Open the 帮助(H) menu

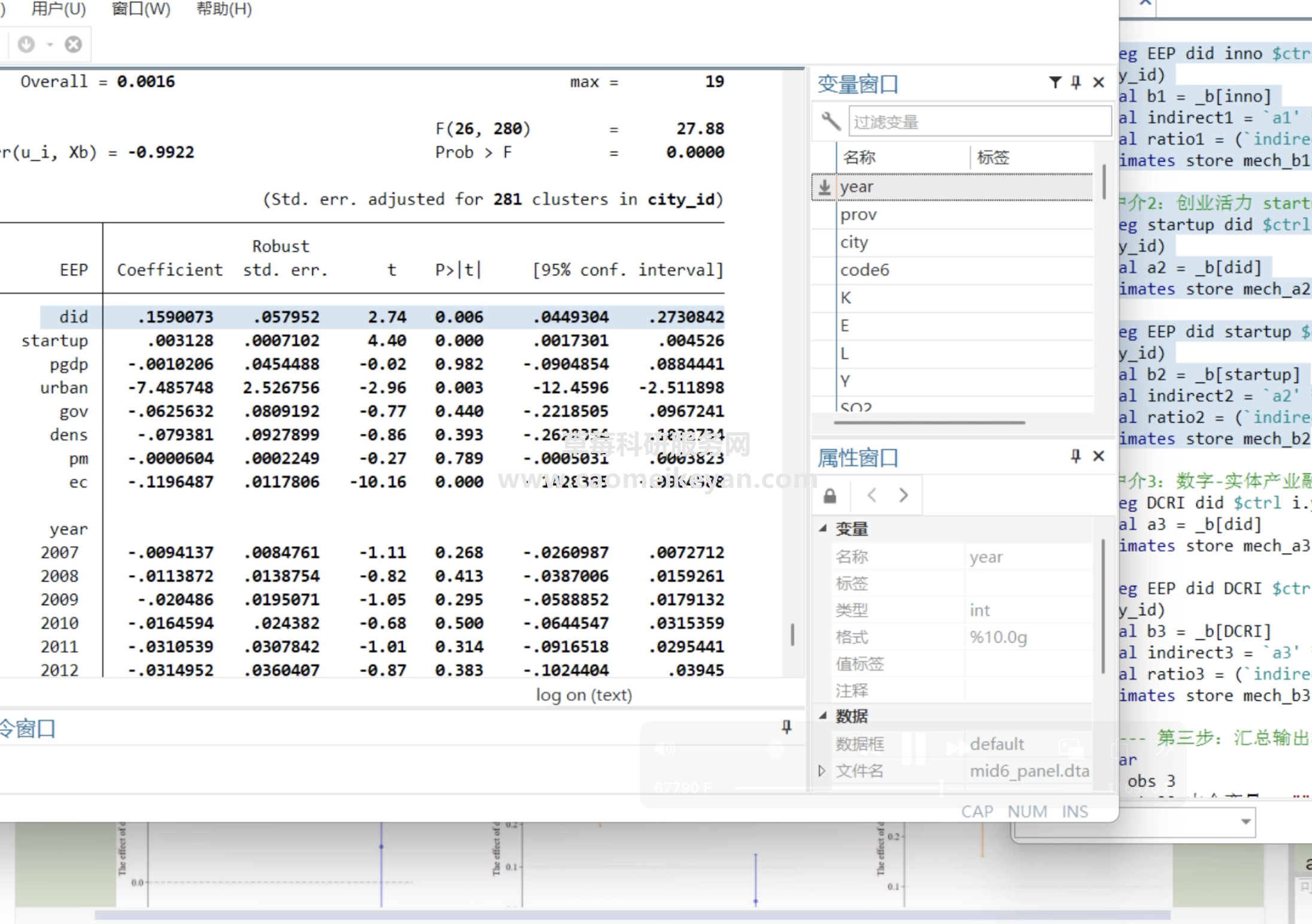point(224,9)
